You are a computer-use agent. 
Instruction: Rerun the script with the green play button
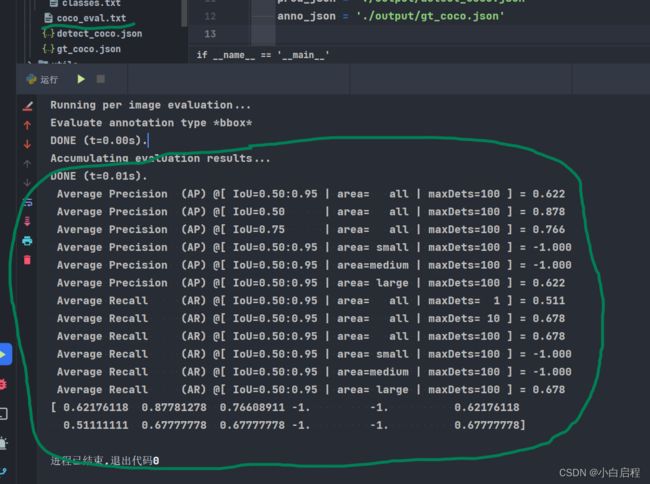click(81, 79)
